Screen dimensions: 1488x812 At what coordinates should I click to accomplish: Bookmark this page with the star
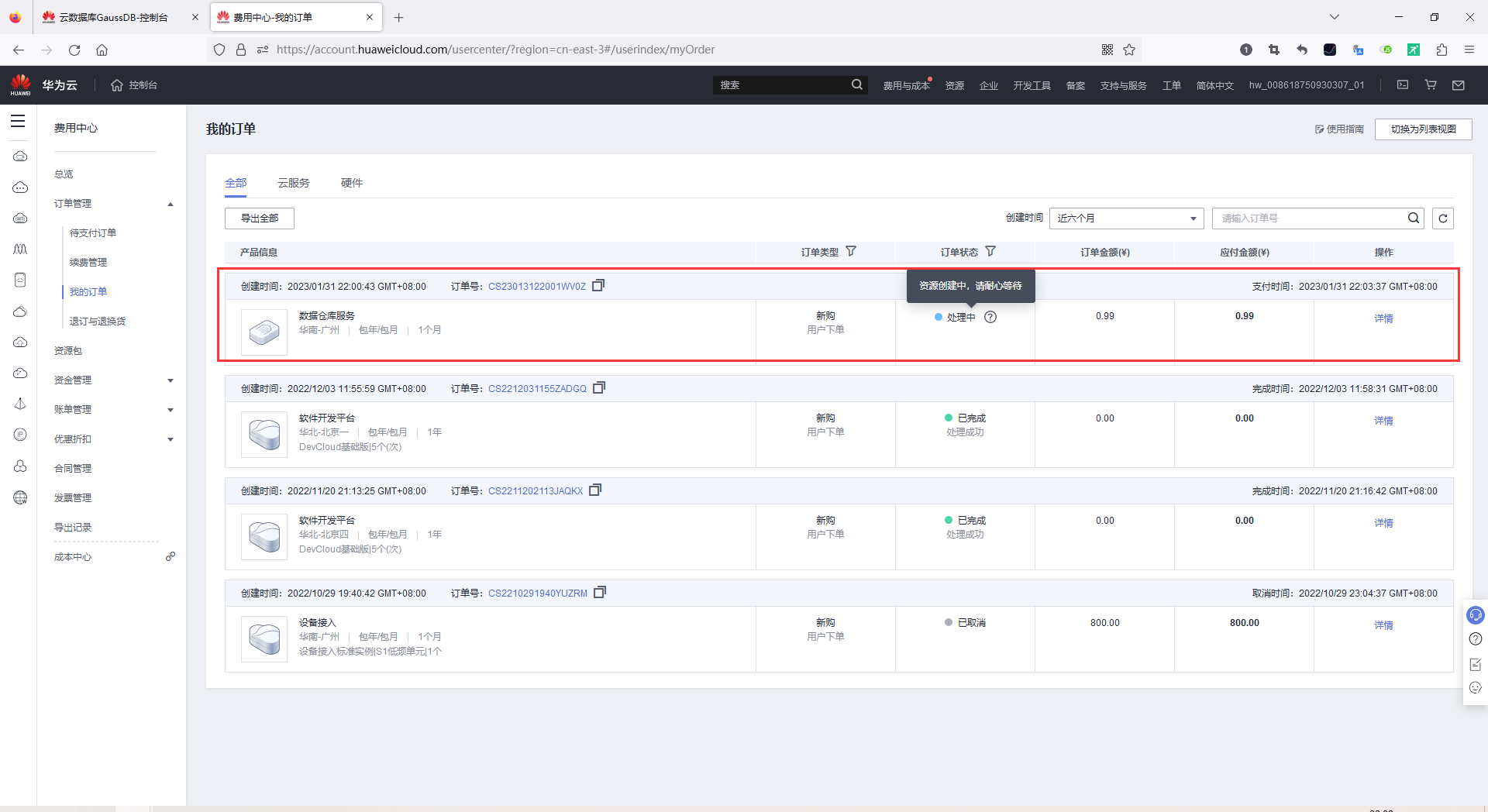(x=1129, y=50)
